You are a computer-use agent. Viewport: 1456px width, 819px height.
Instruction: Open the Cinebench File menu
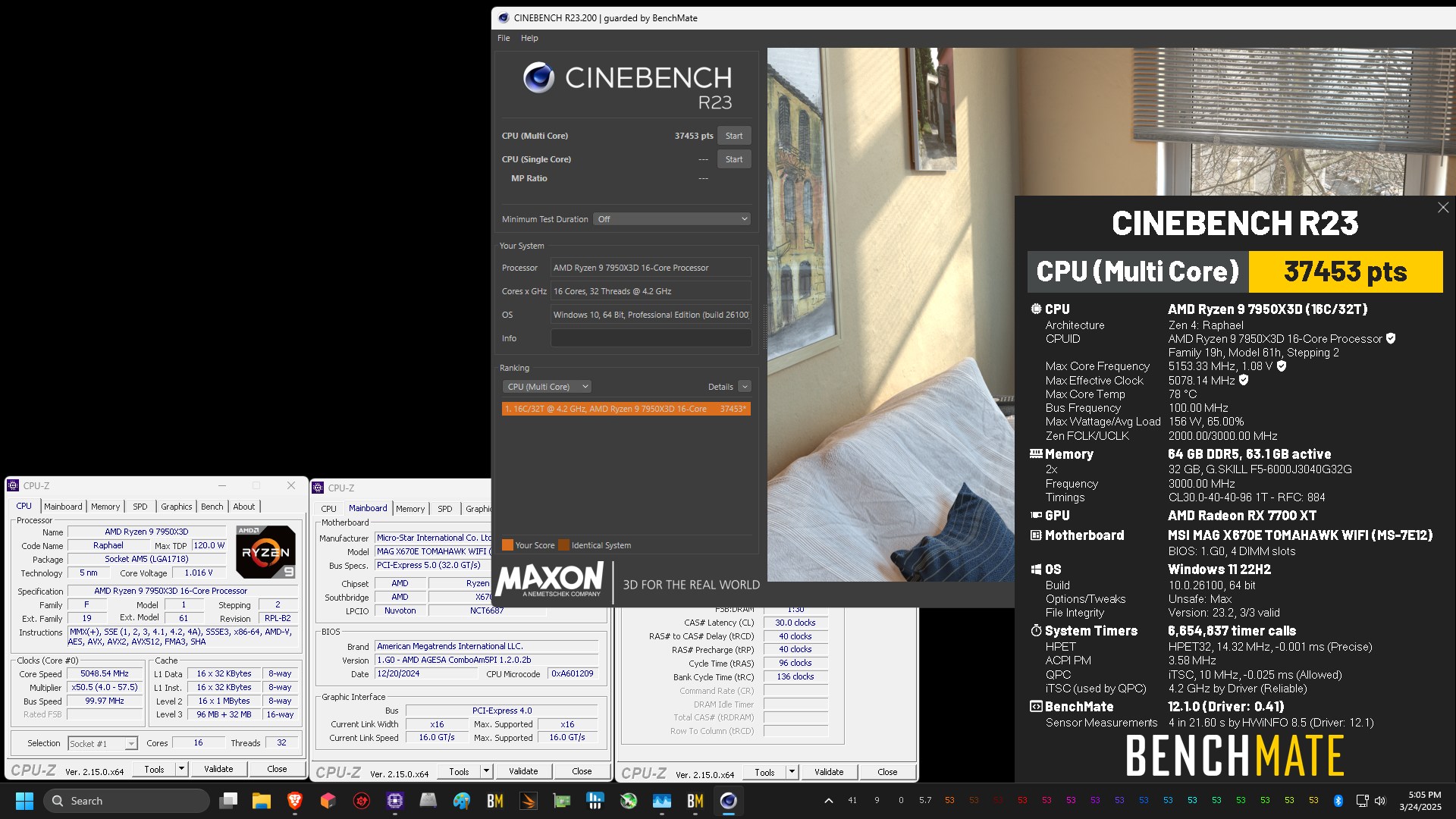tap(504, 38)
